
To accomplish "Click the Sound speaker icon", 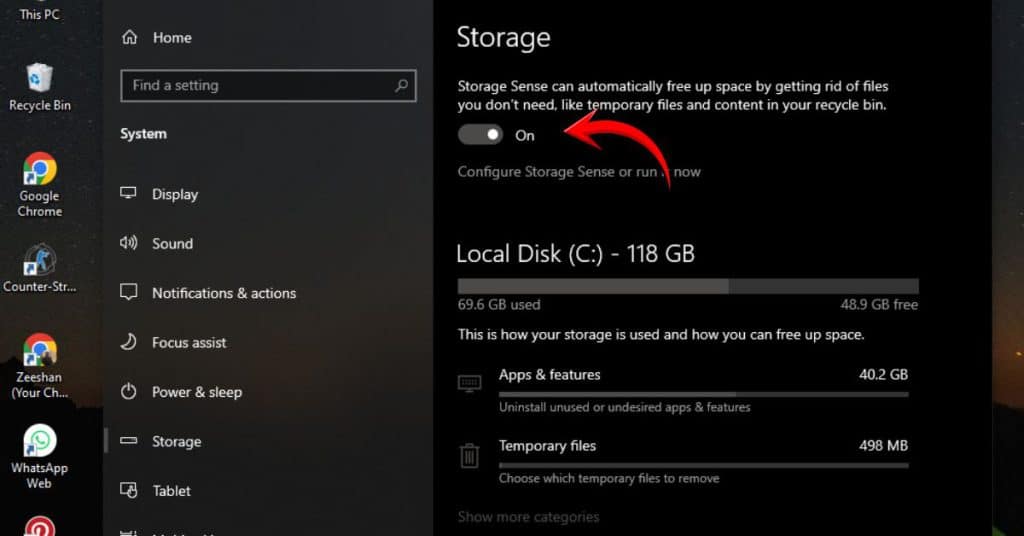I will (129, 243).
